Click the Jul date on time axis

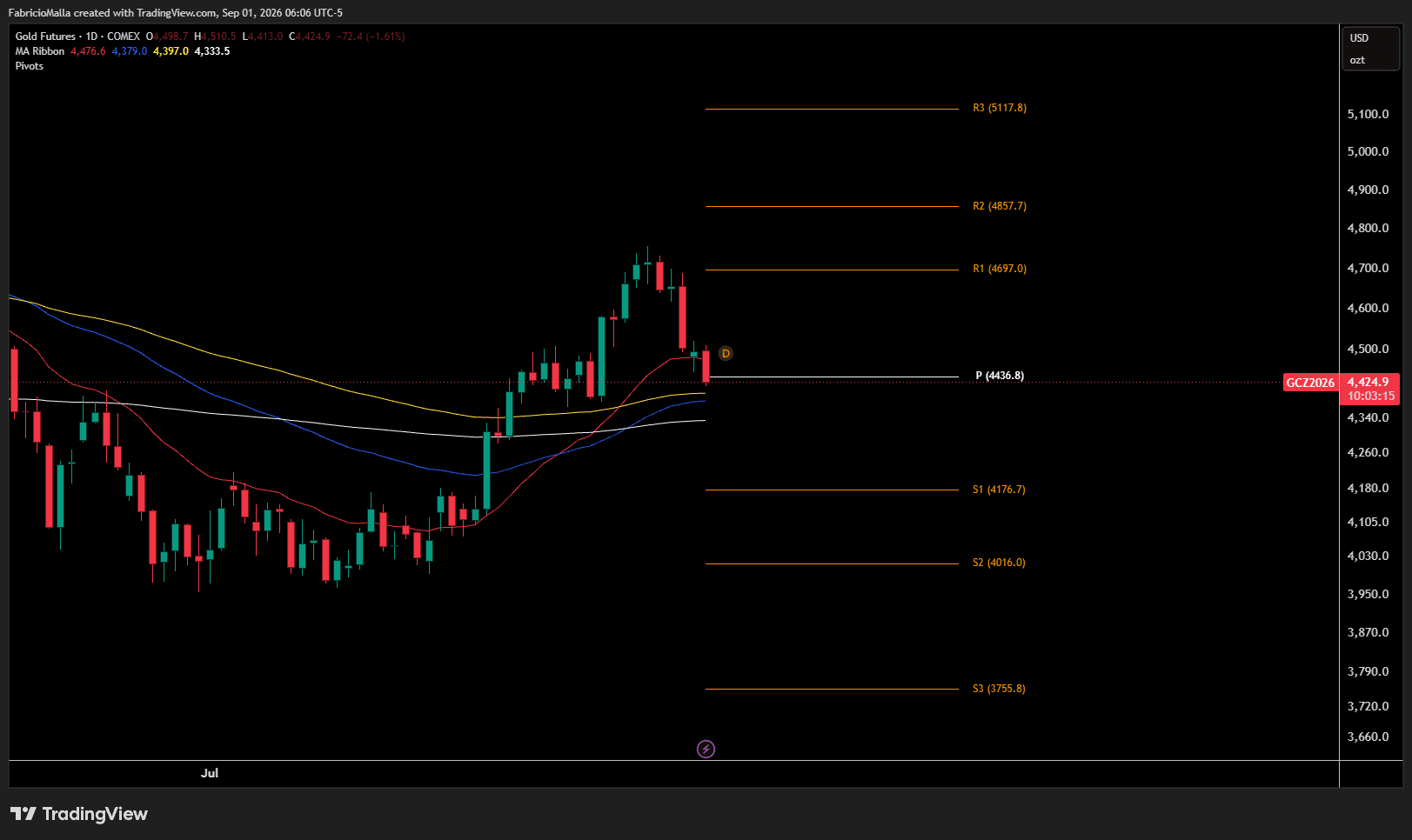[x=210, y=773]
